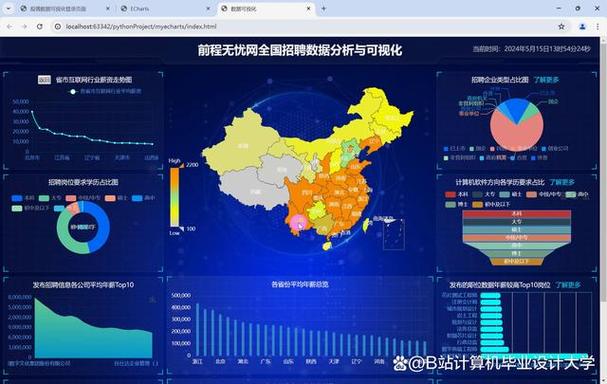Image resolution: width=607 pixels, height=384 pixels.
Task: Toggle 中技/中专 legend in the funnel chart
Action: [x=544, y=194]
